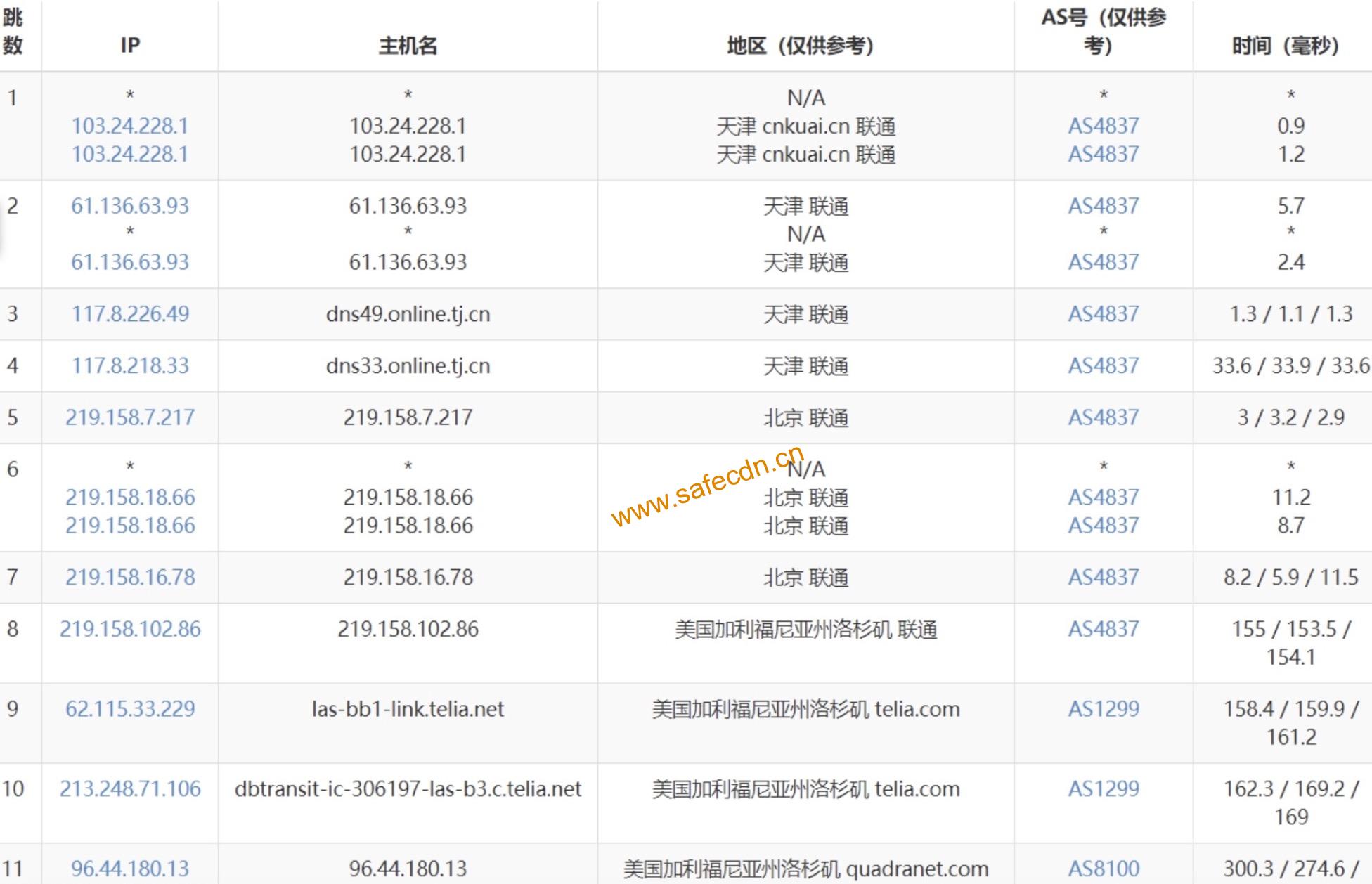This screenshot has width=1372, height=884.
Task: Open the 117.8.226.49 IP link
Action: pyautogui.click(x=130, y=313)
